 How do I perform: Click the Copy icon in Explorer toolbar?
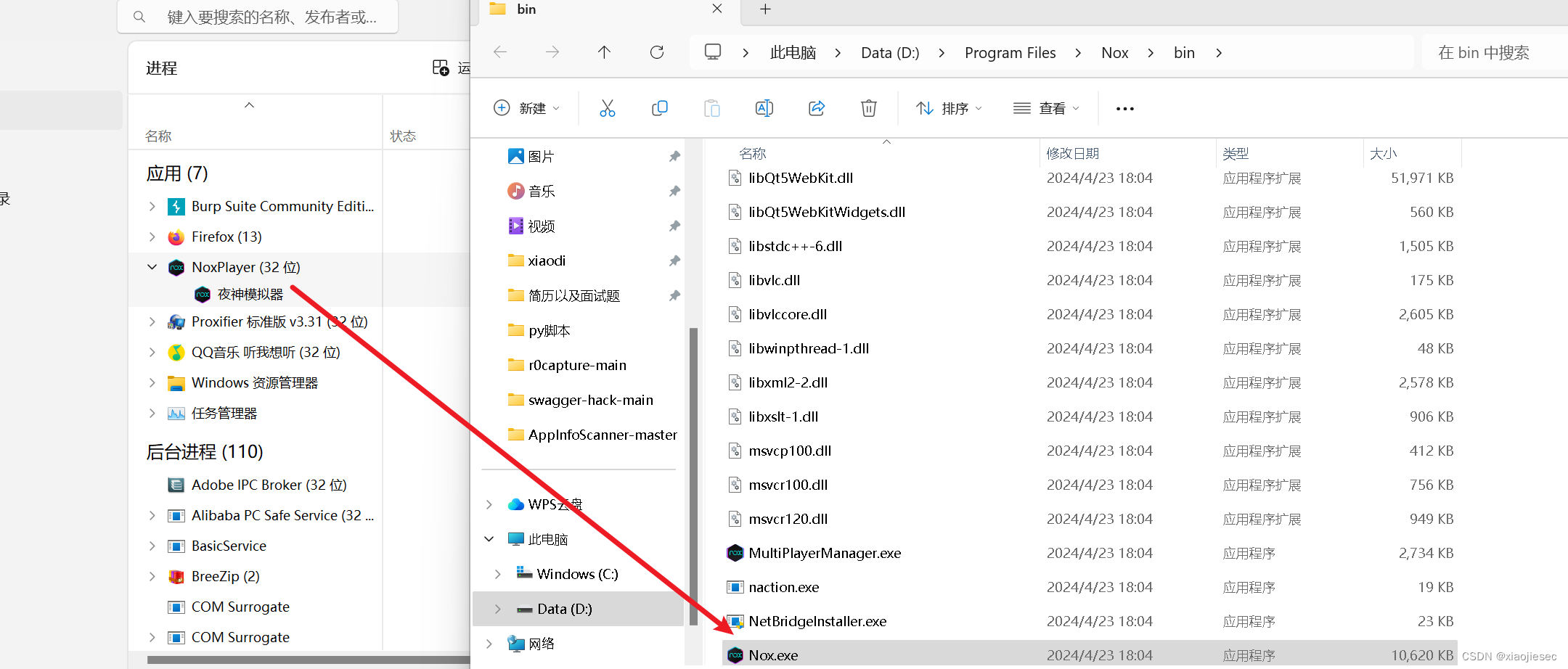click(659, 108)
